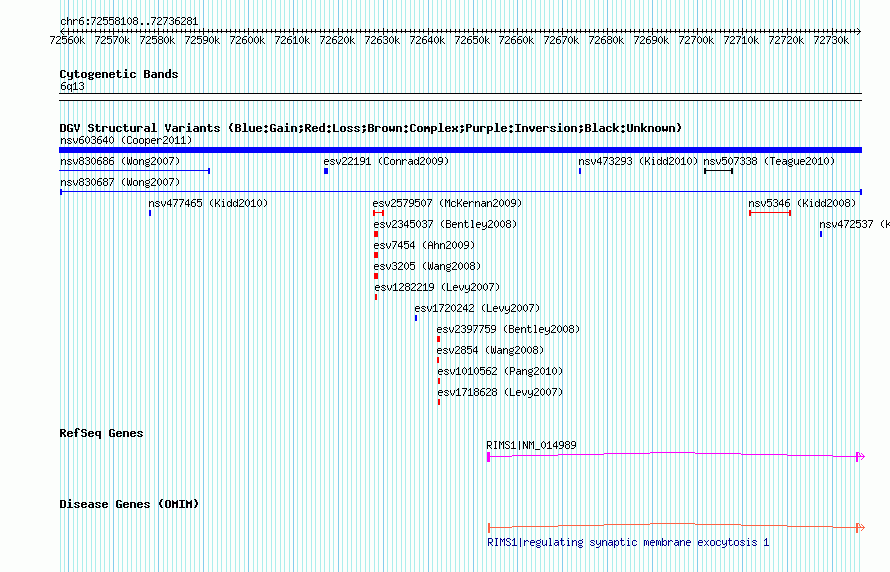Click the red esv2579507 (McKernan2009) glyph

coord(378,213)
